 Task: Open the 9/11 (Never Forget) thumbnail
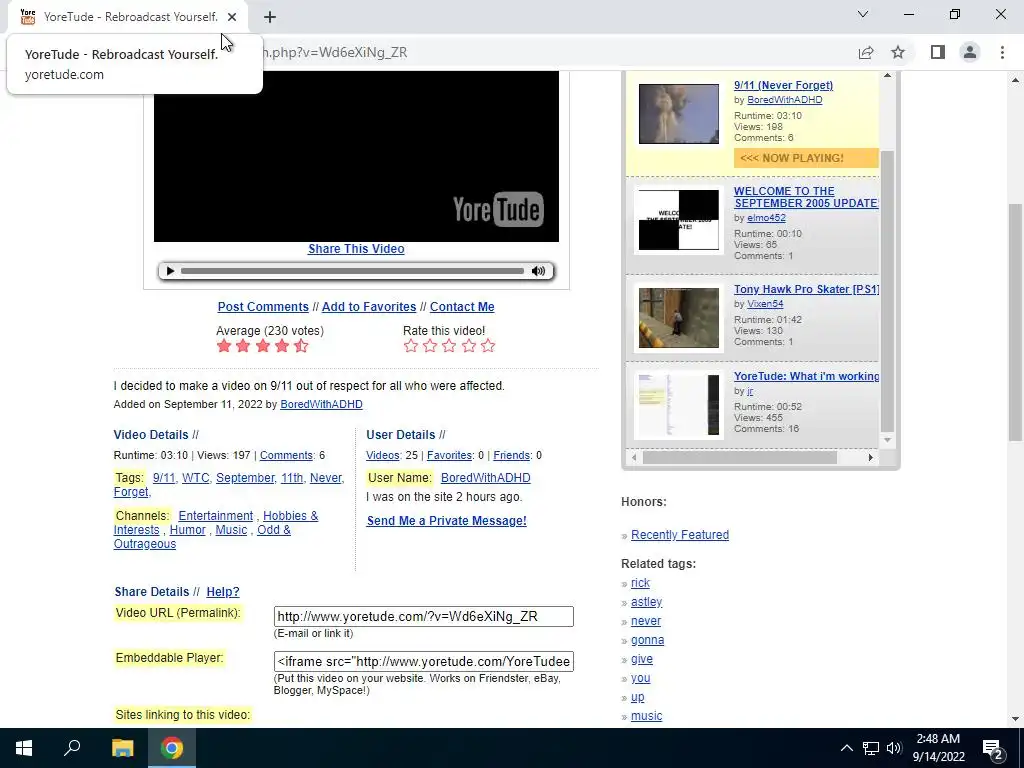[x=679, y=114]
